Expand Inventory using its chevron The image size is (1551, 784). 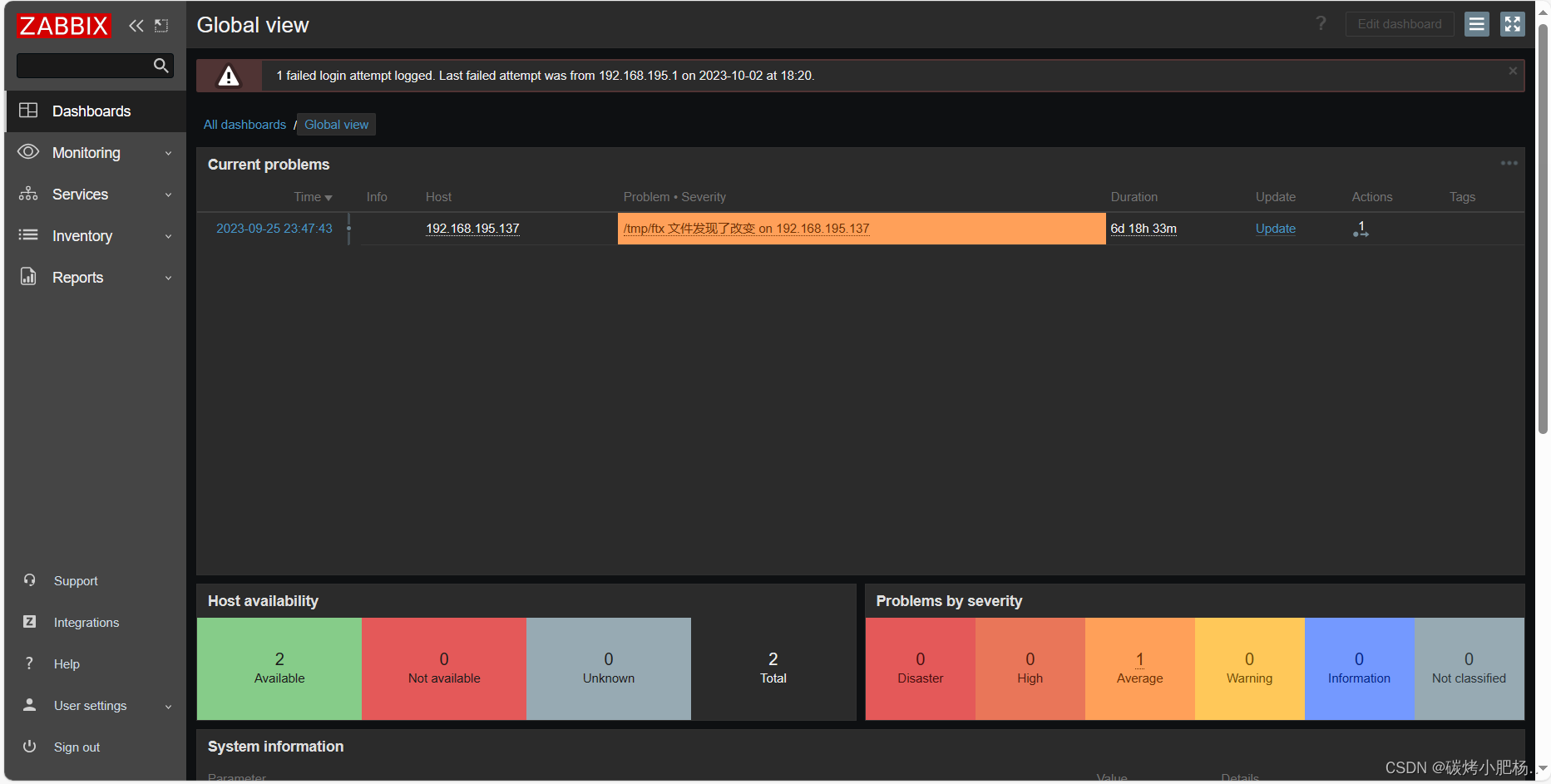pyautogui.click(x=168, y=236)
